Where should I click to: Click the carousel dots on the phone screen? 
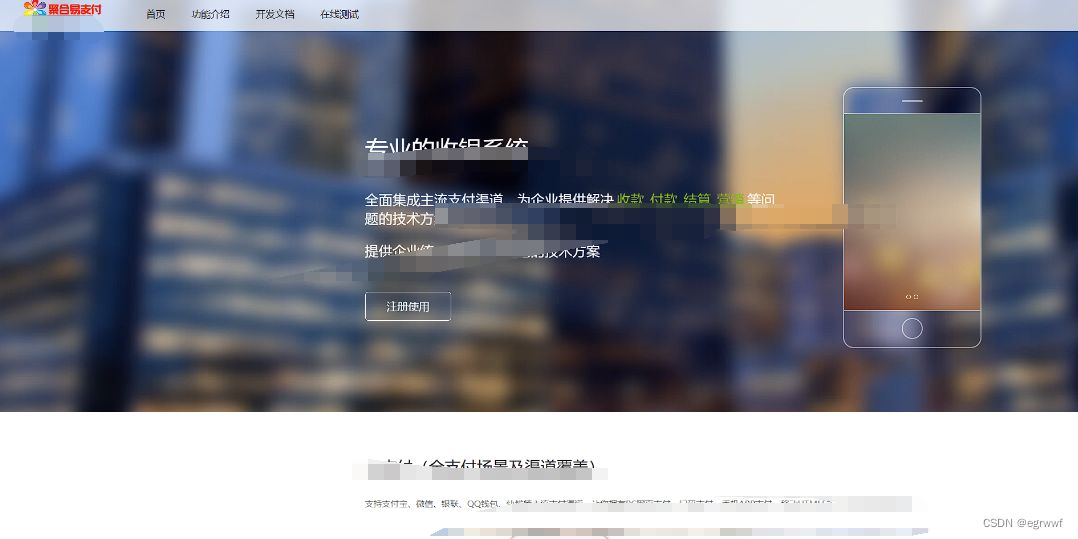[912, 297]
